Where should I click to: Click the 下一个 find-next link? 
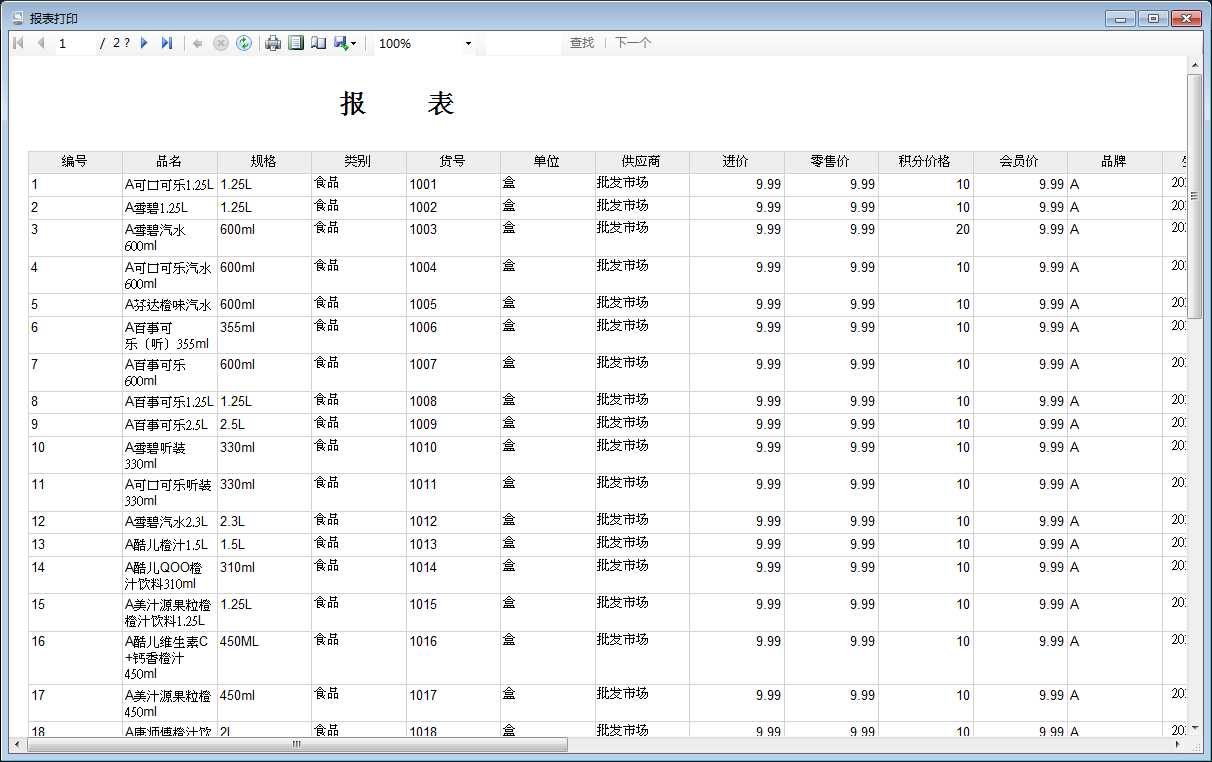pos(633,43)
